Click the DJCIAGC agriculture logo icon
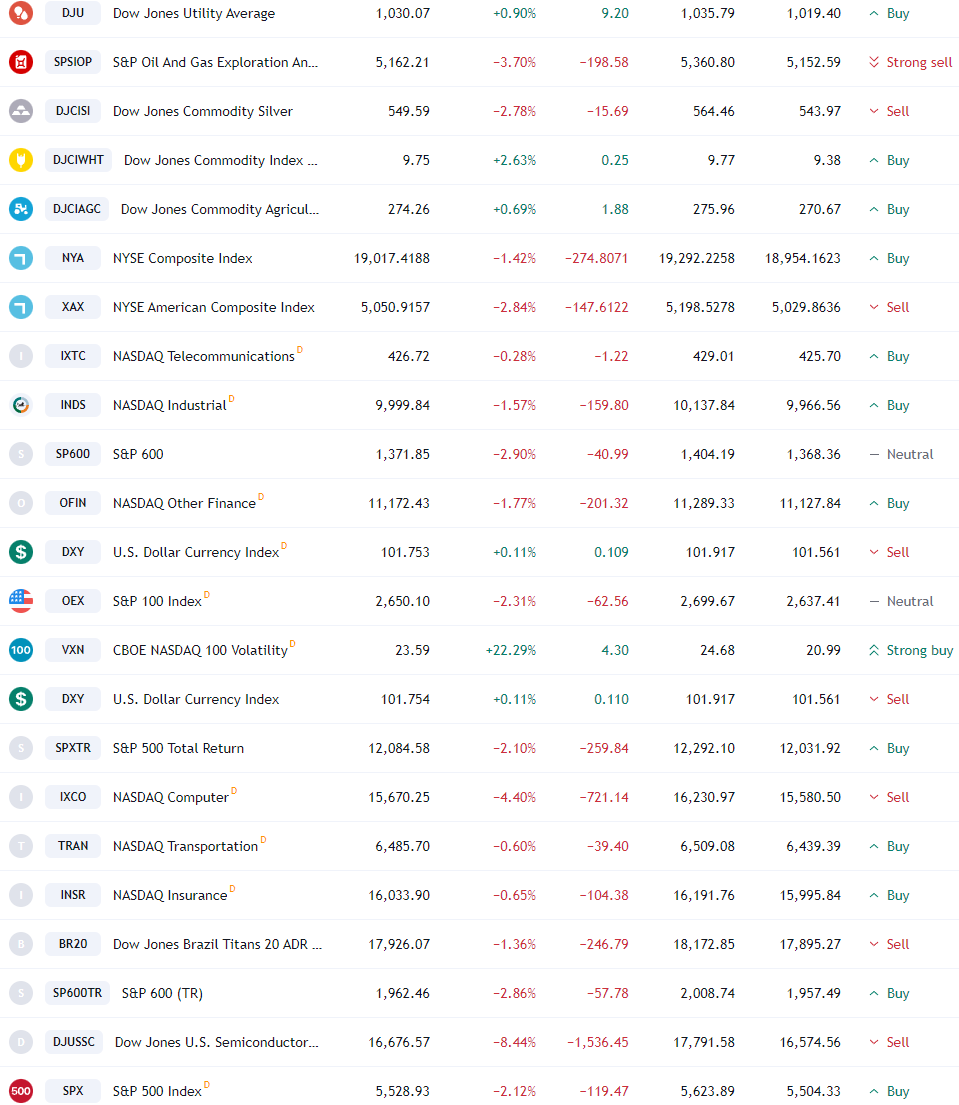The width and height of the screenshot is (959, 1105). coord(21,209)
